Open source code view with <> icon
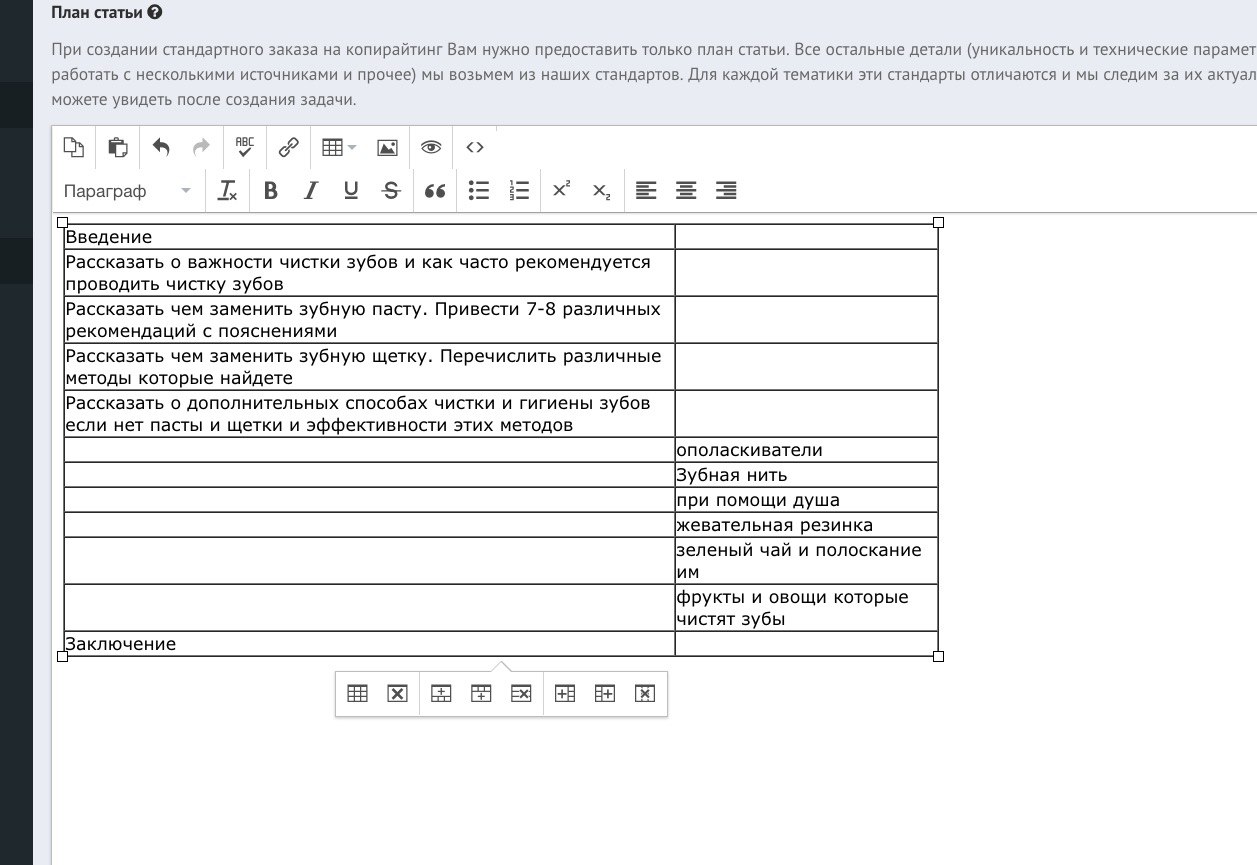The height and width of the screenshot is (865, 1257). (x=475, y=147)
